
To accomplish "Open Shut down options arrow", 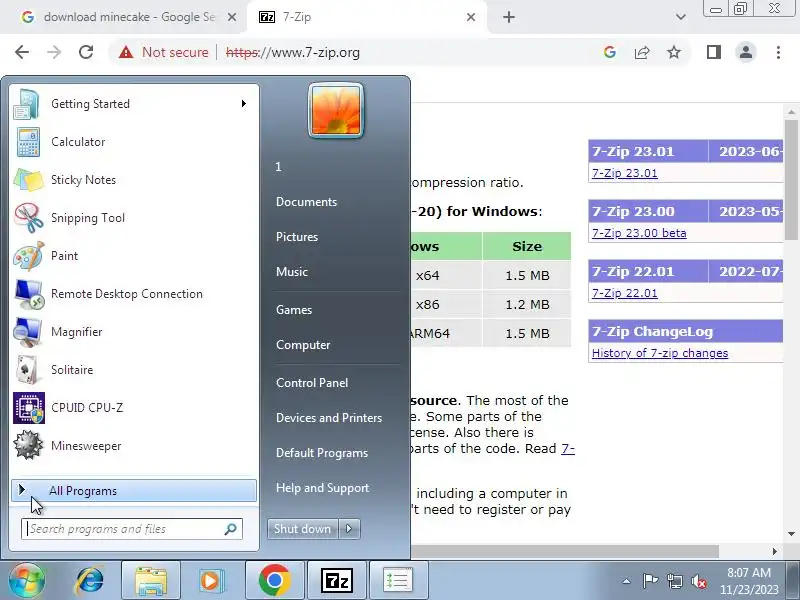I will point(349,529).
